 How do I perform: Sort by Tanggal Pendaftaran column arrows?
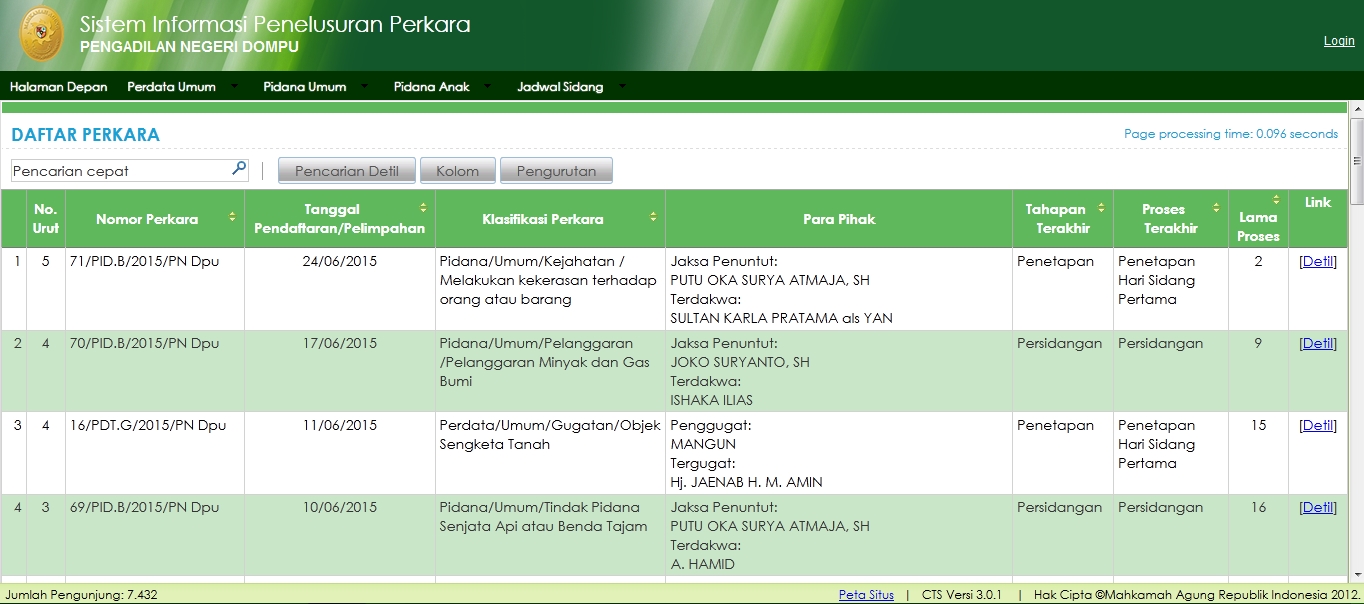423,208
